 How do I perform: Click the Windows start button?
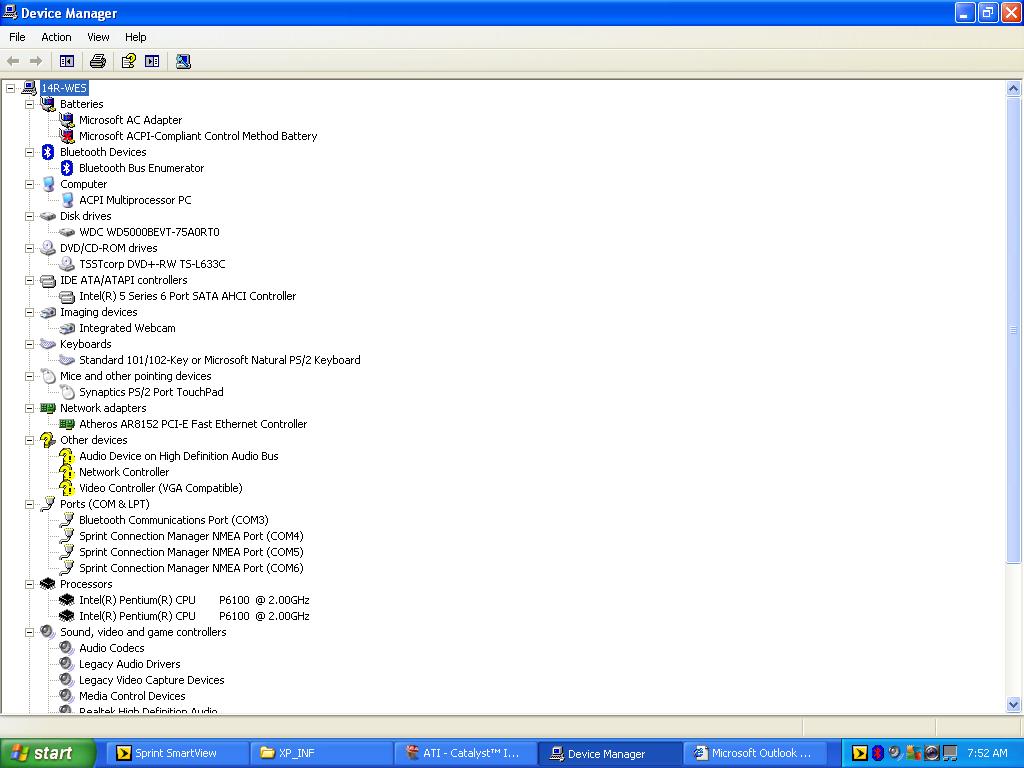(x=47, y=753)
